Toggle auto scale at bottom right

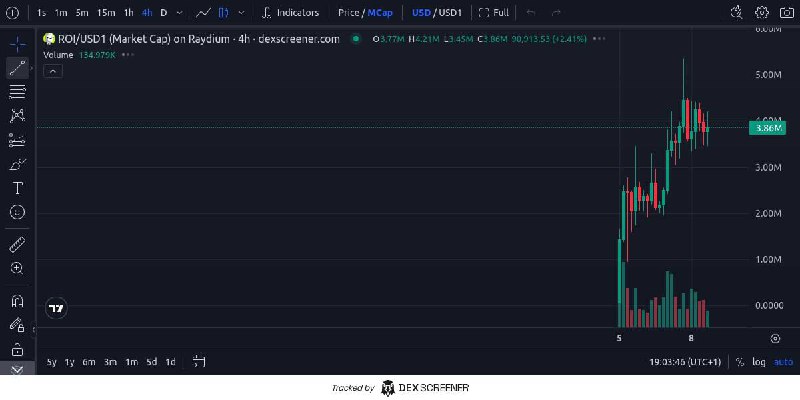[783, 362]
